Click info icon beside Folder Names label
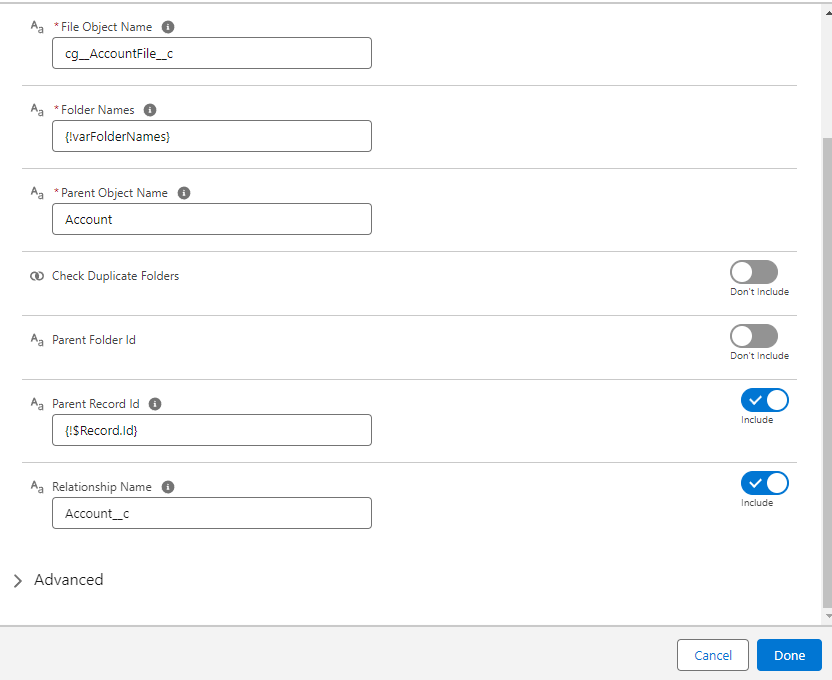Screen dimensions: 832x680 pos(150,110)
